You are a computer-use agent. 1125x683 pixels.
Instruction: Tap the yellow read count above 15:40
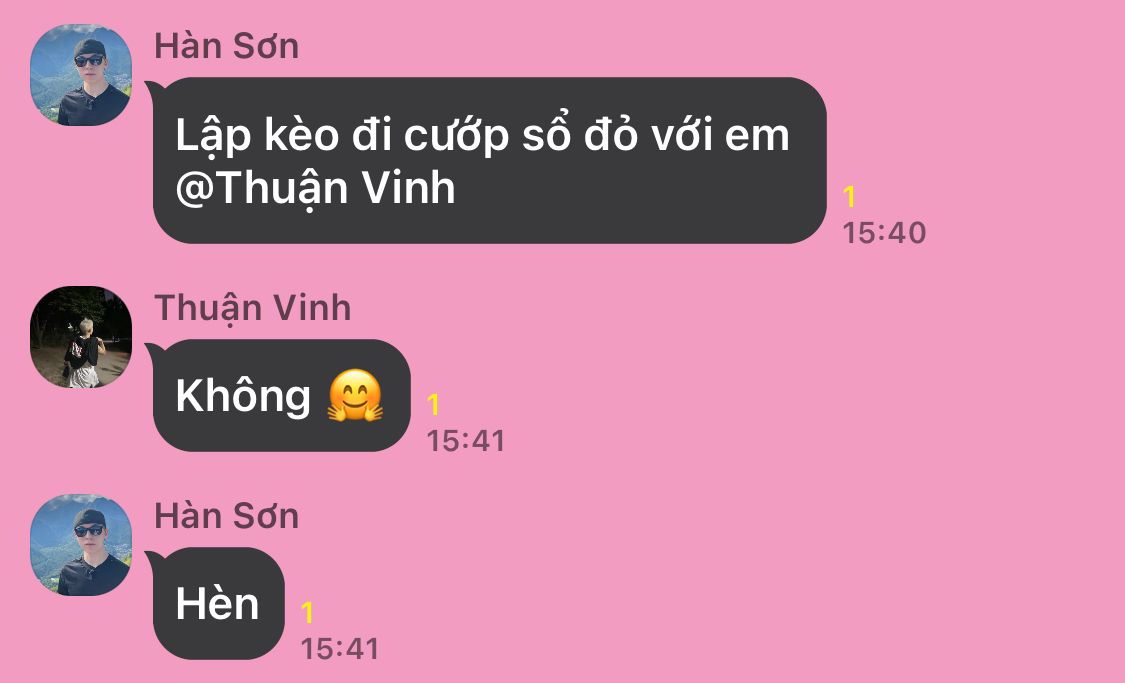point(849,197)
